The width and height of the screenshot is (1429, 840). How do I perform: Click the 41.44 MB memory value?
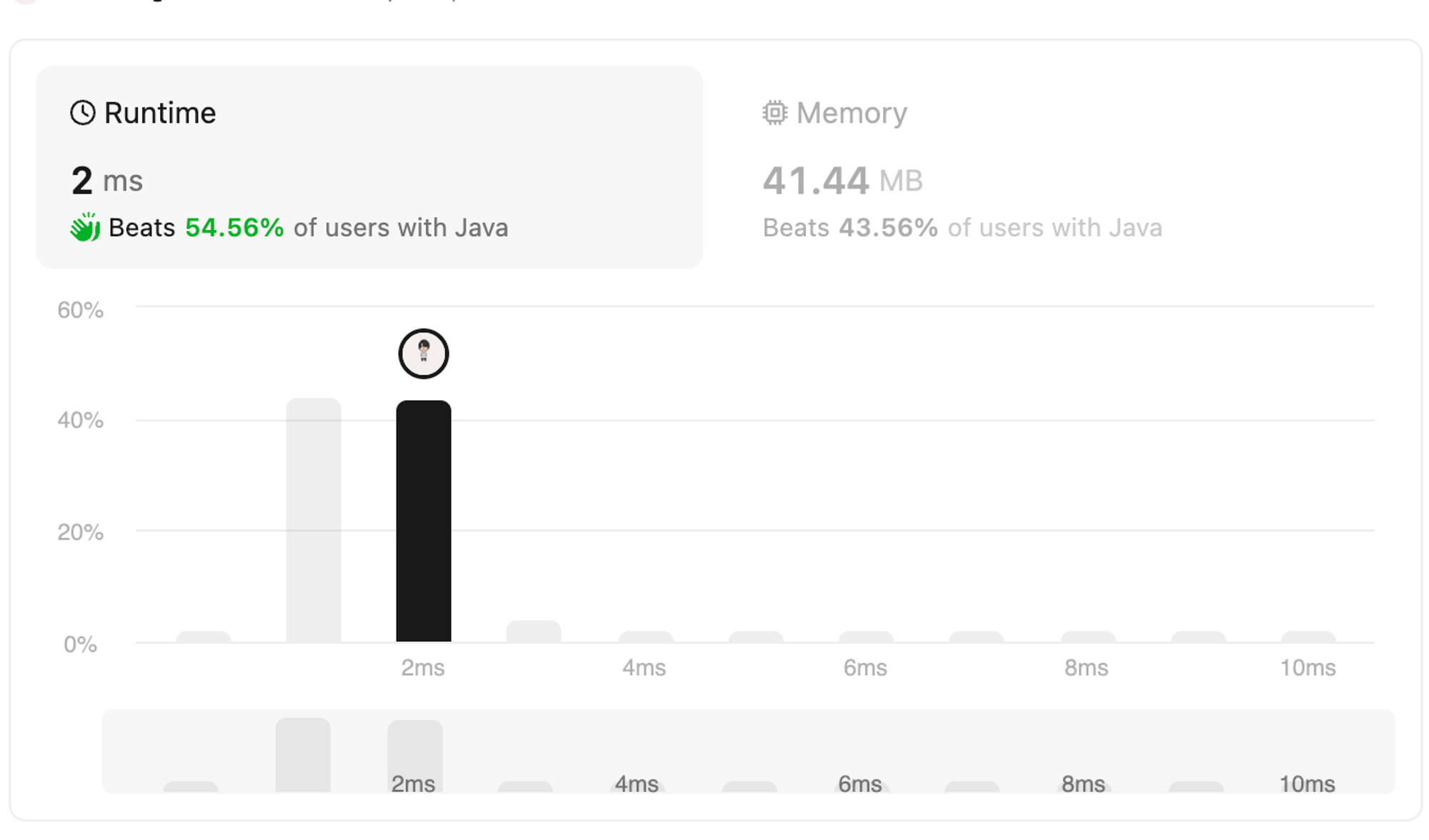click(843, 180)
